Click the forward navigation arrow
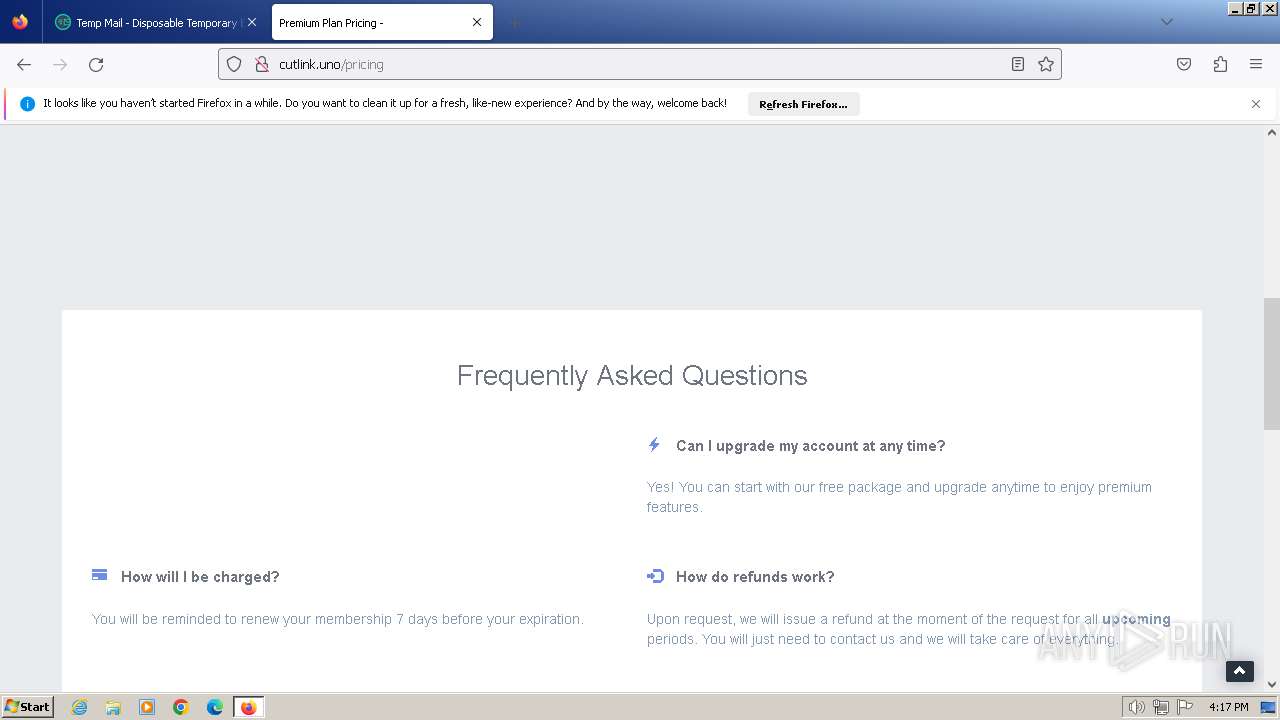Image resolution: width=1280 pixels, height=720 pixels. (x=60, y=64)
